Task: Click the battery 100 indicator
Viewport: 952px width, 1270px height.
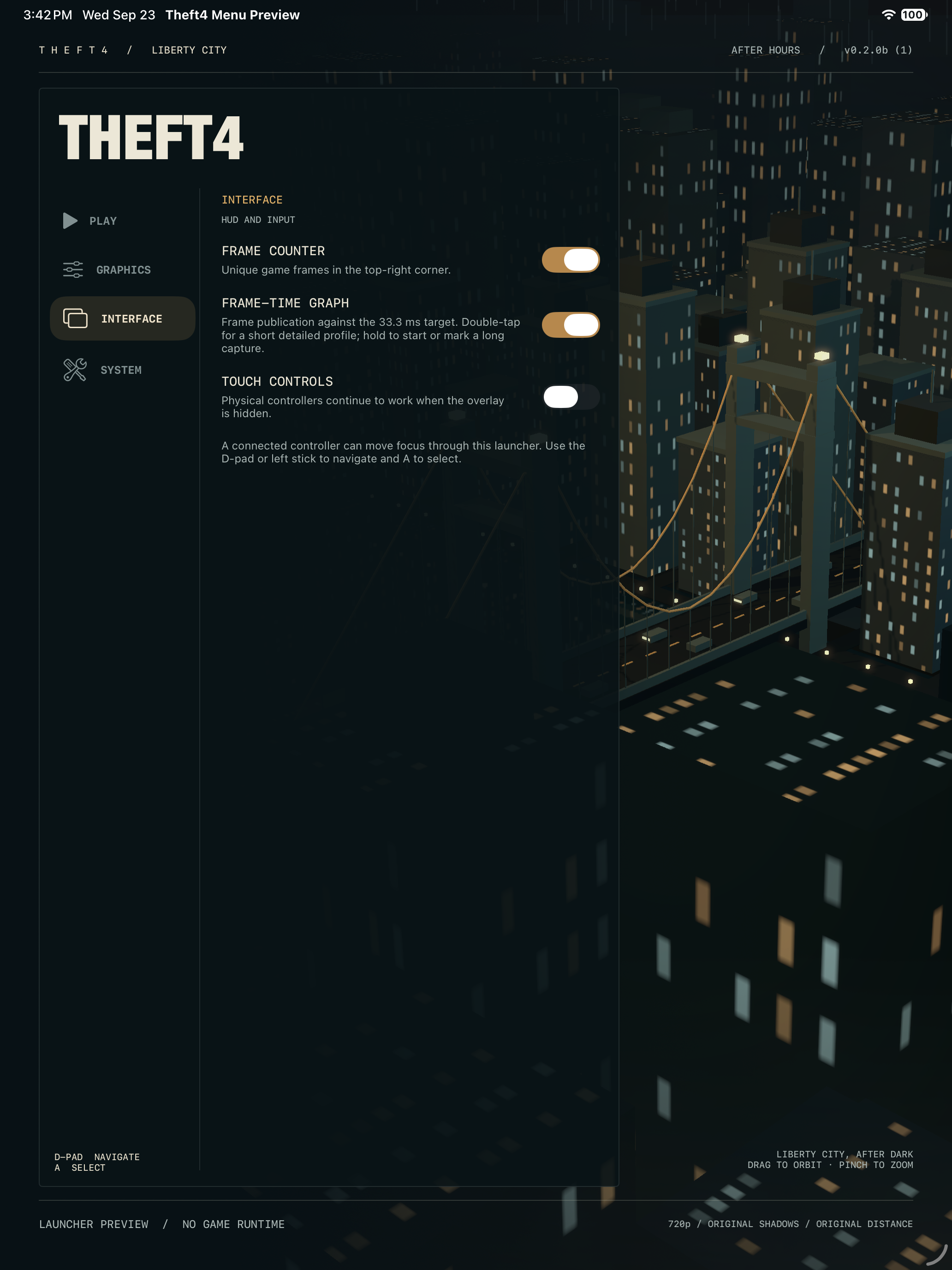Action: click(x=914, y=15)
